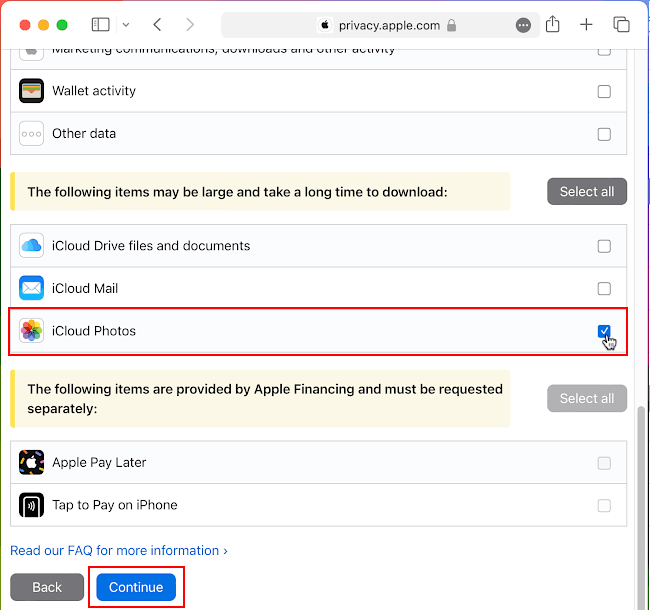Click the iCloud Photos flower icon
The image size is (650, 610).
[32, 331]
